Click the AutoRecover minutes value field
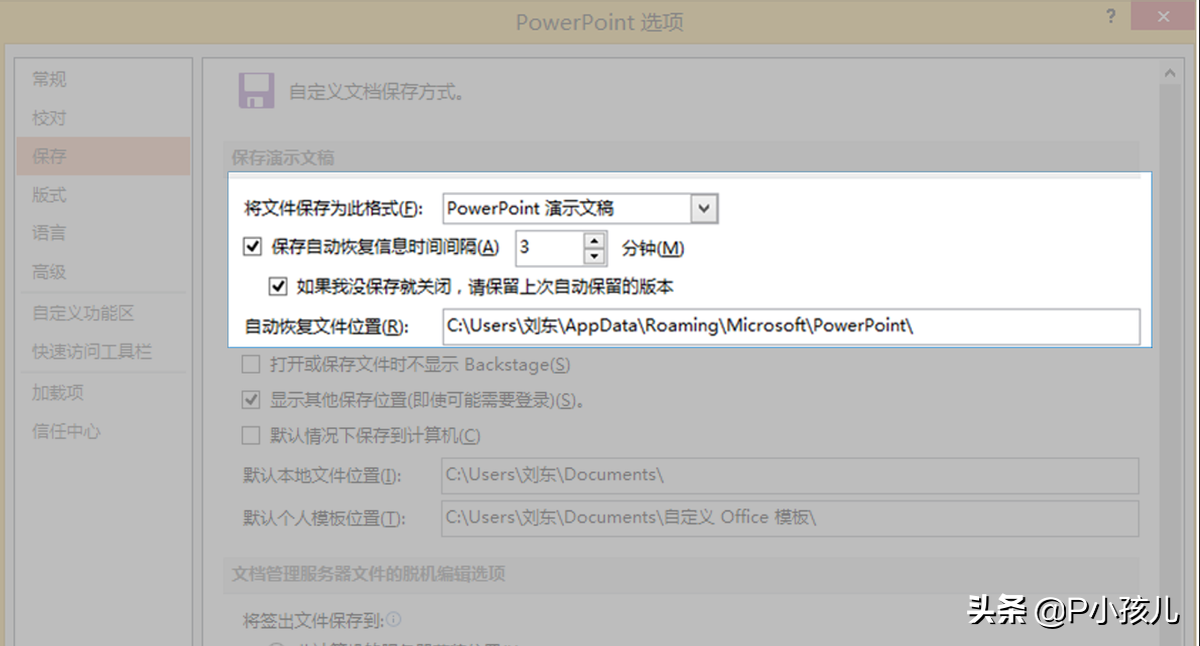 548,246
